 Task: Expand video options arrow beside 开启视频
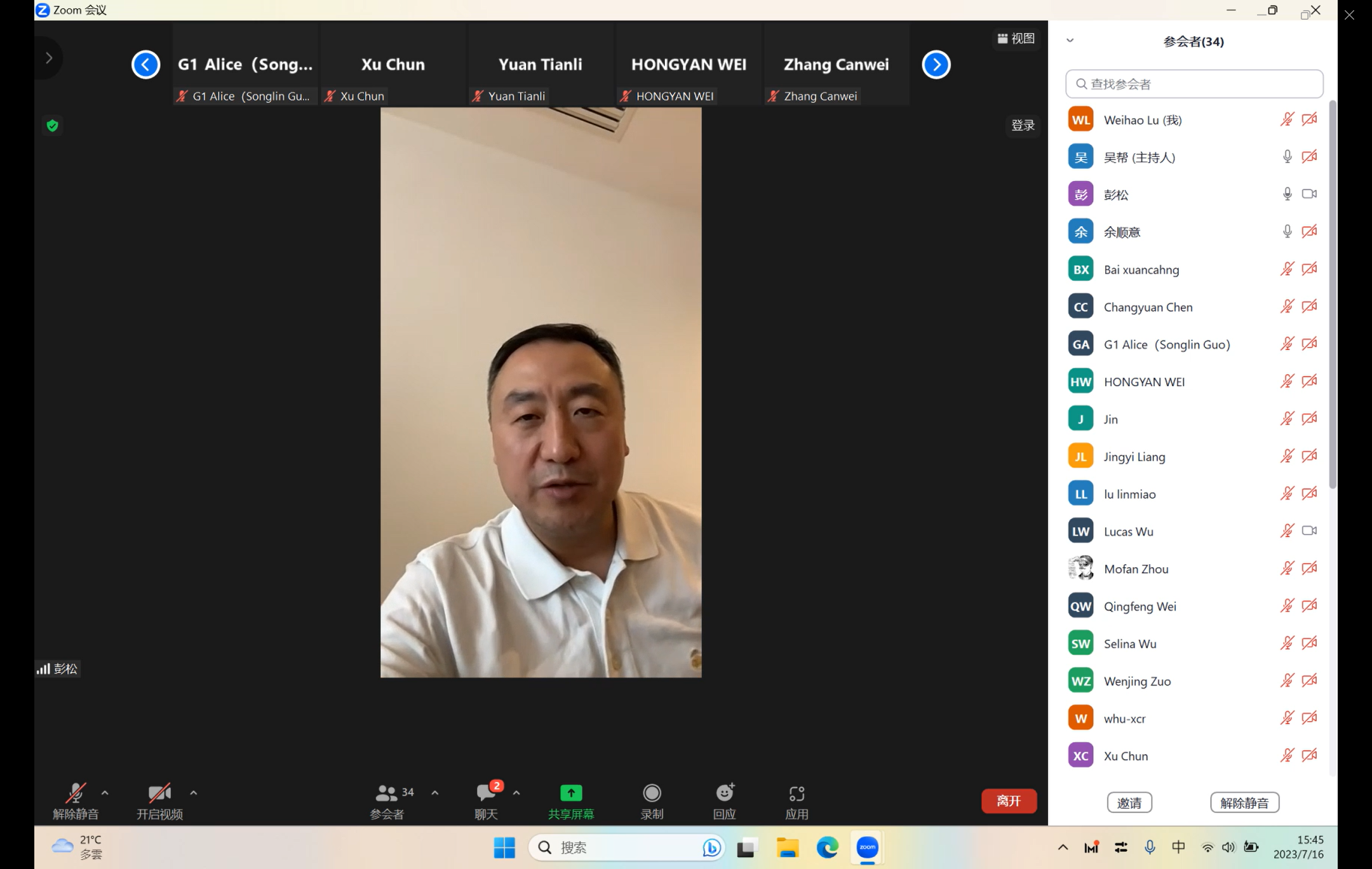(194, 793)
